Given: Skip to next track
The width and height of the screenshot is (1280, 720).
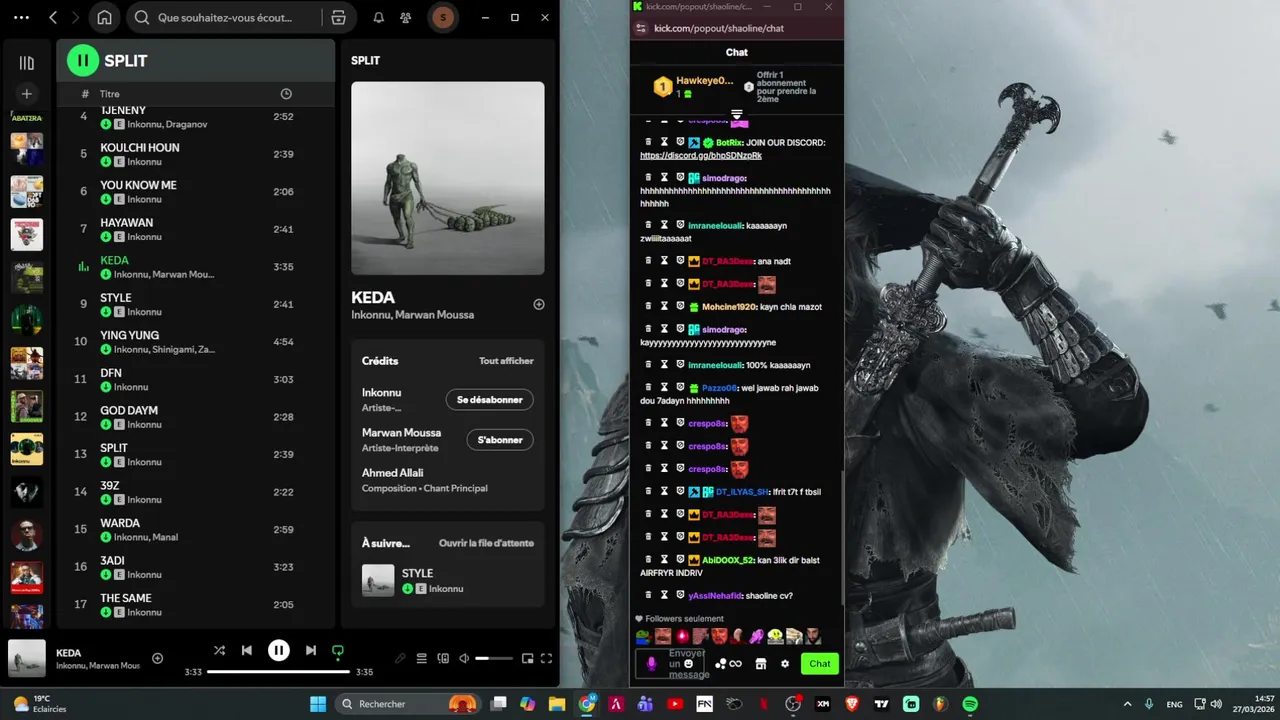Looking at the screenshot, I should point(311,651).
